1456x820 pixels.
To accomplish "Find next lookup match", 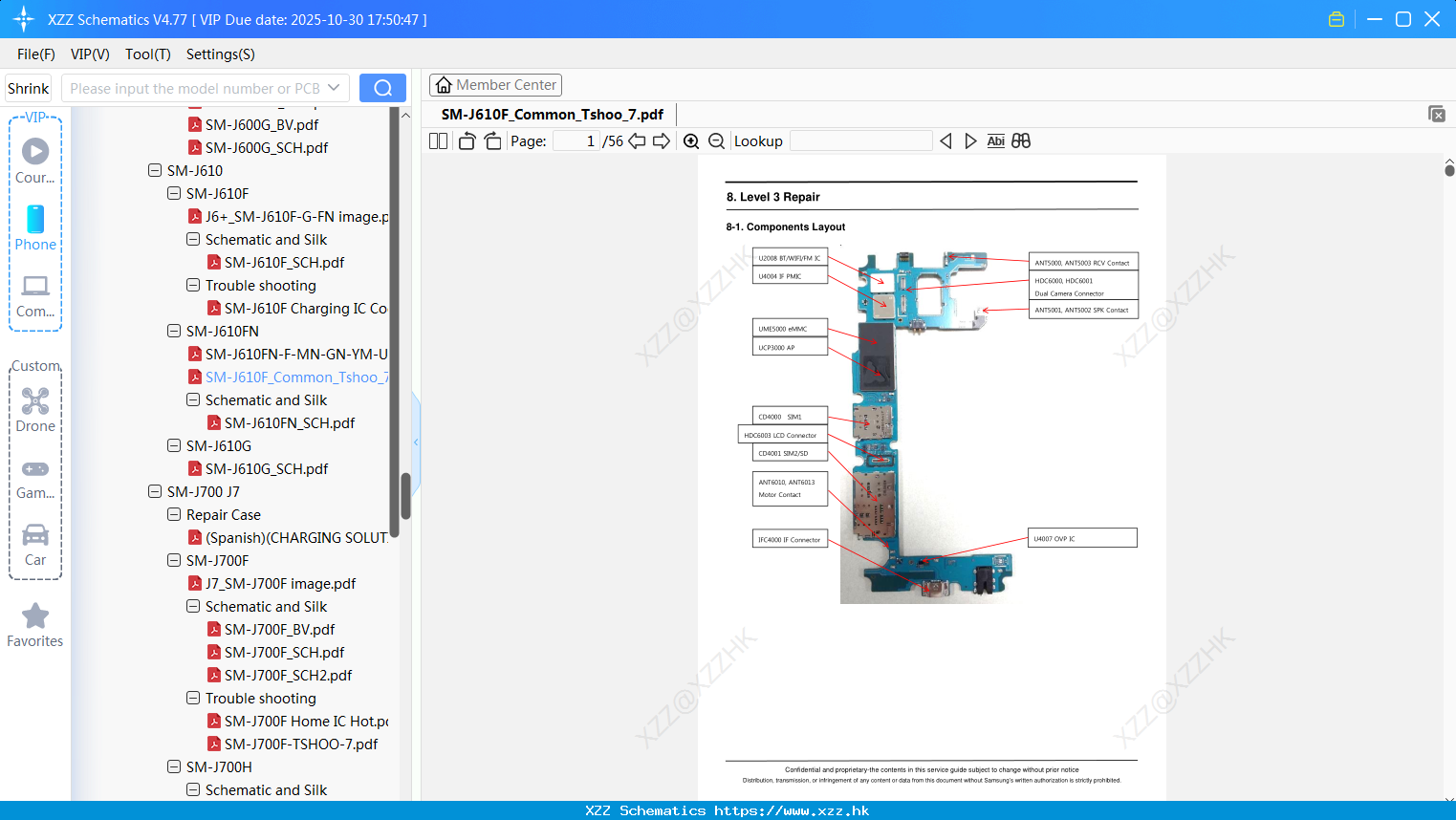I will pyautogui.click(x=970, y=140).
